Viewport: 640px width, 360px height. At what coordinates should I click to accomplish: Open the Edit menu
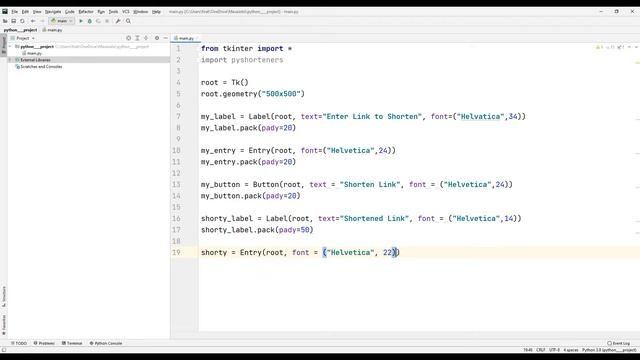click(x=25, y=12)
